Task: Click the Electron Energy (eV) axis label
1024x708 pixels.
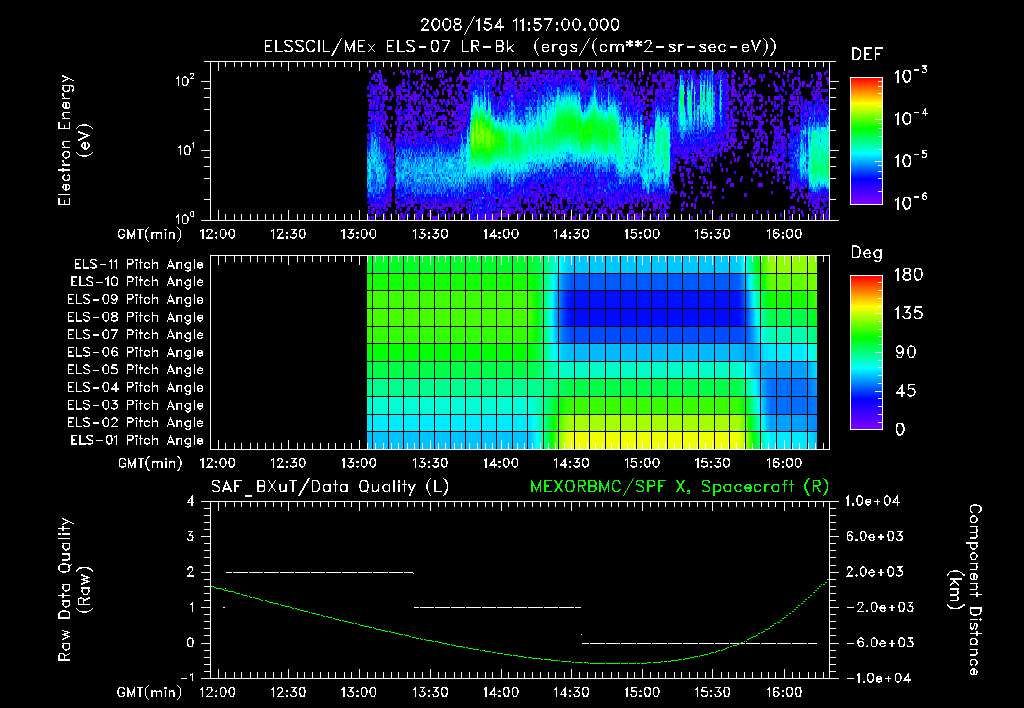Action: [74, 140]
